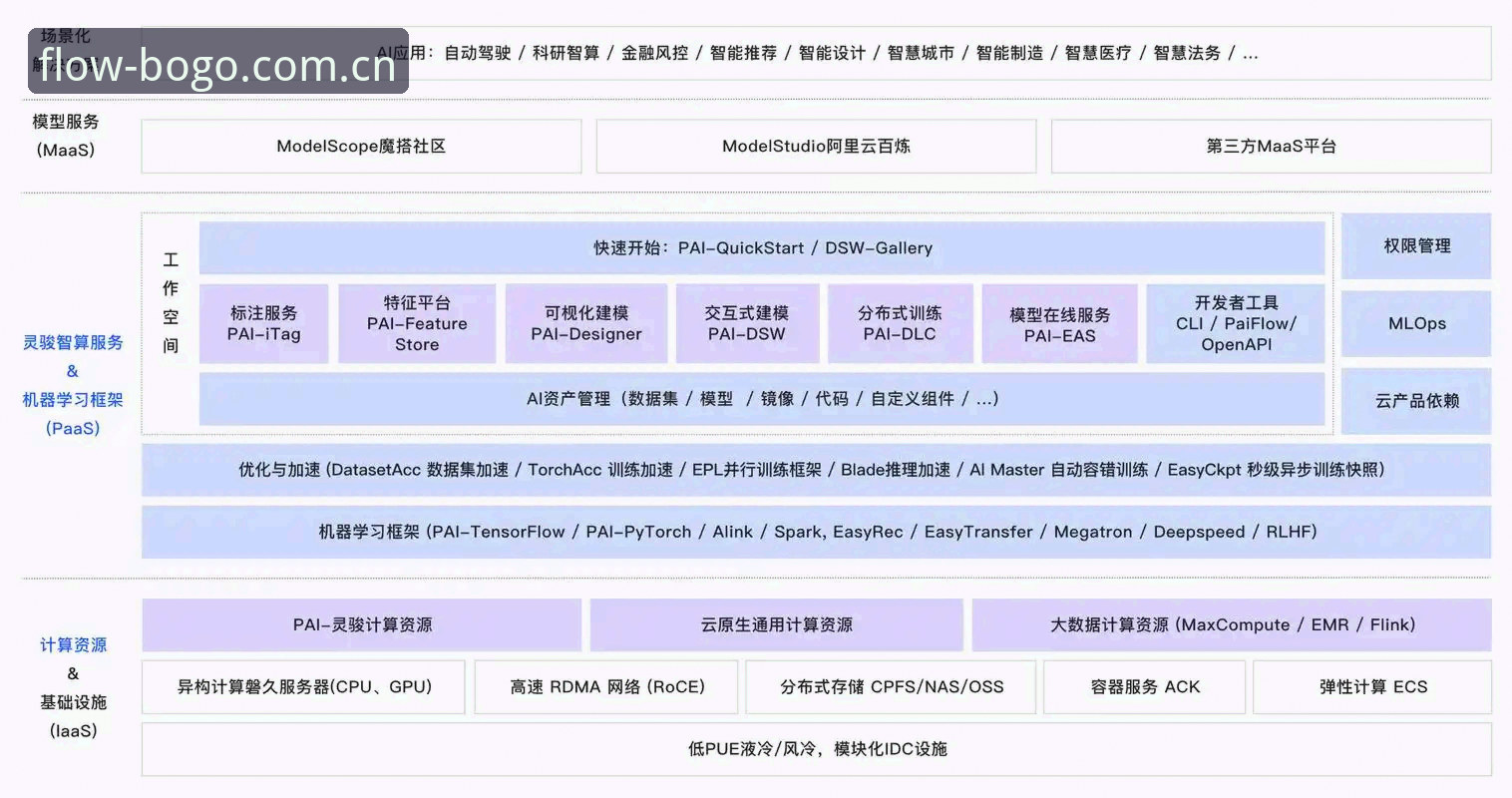Open the MLOps box
Image resolution: width=1512 pixels, height=798 pixels.
click(1416, 323)
